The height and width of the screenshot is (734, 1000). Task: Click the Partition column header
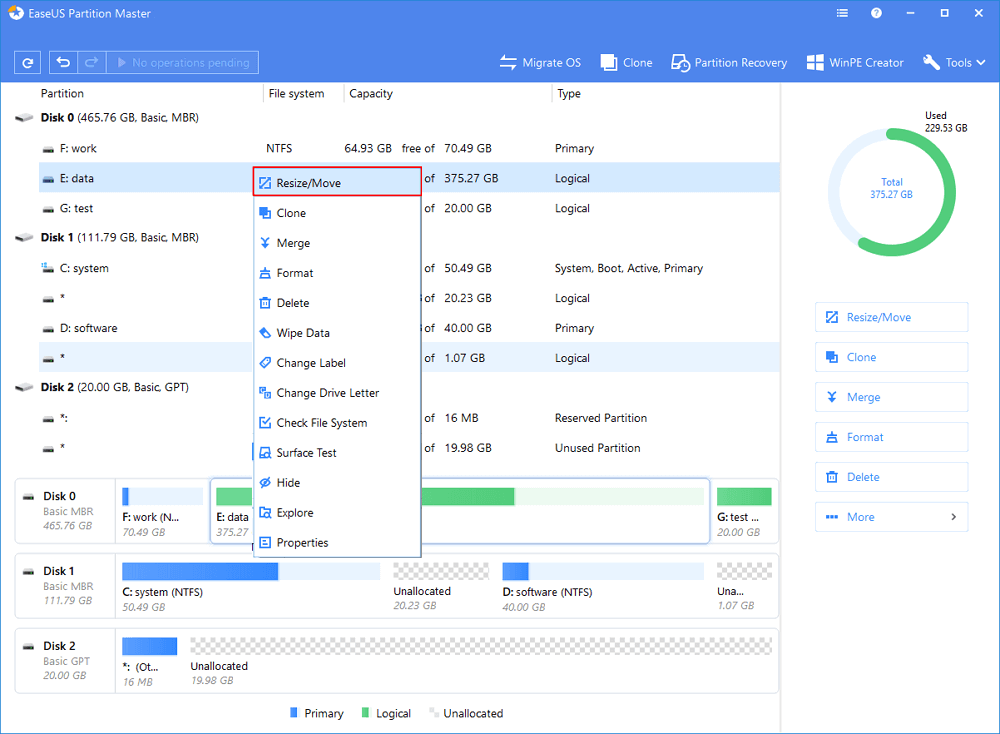pos(62,94)
